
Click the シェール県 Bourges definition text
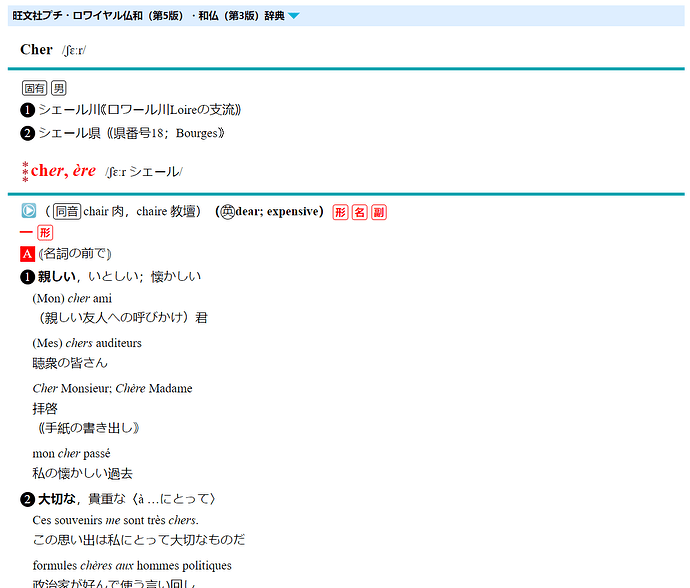132,132
